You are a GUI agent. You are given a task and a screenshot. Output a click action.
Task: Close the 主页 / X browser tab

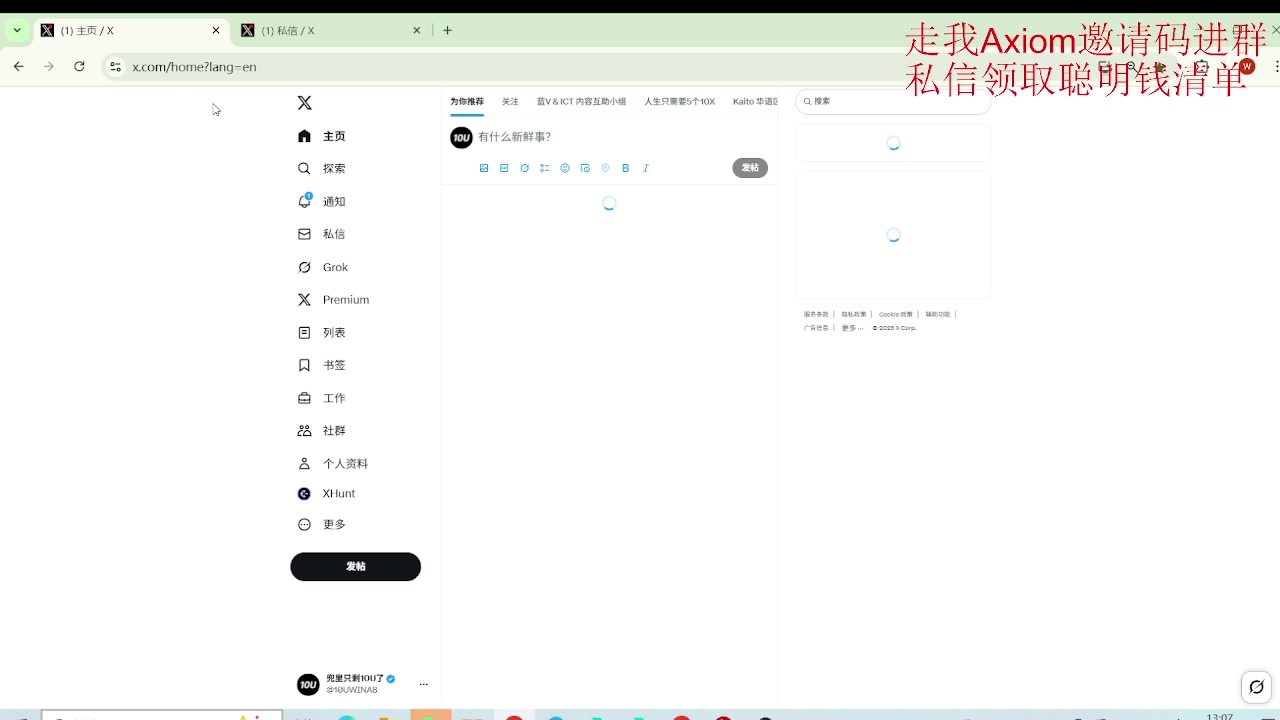(215, 31)
